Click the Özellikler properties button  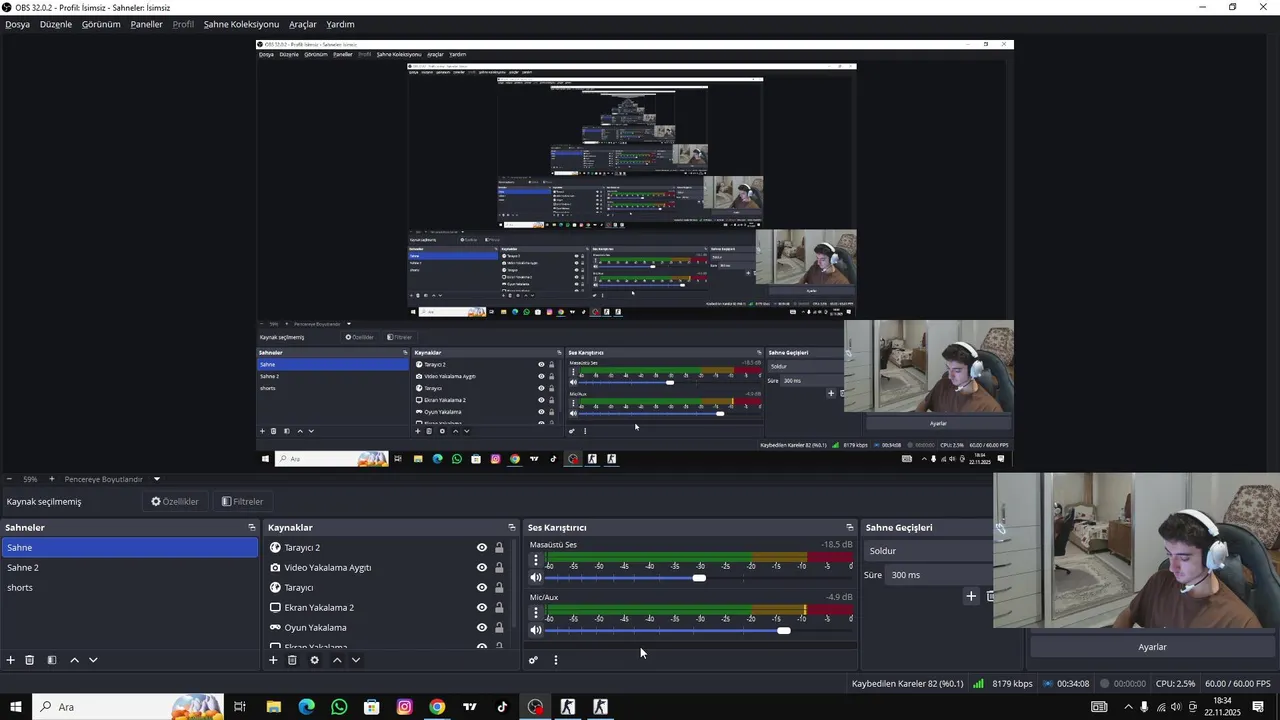point(175,502)
